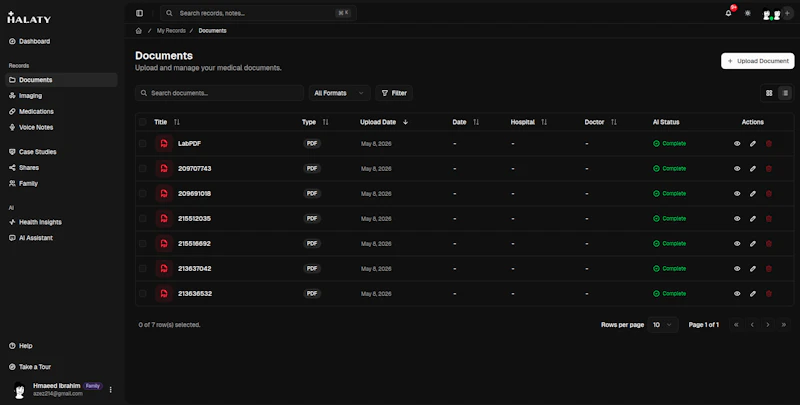The width and height of the screenshot is (800, 405).
Task: Open Case Studies in sidebar
Action: click(61, 152)
